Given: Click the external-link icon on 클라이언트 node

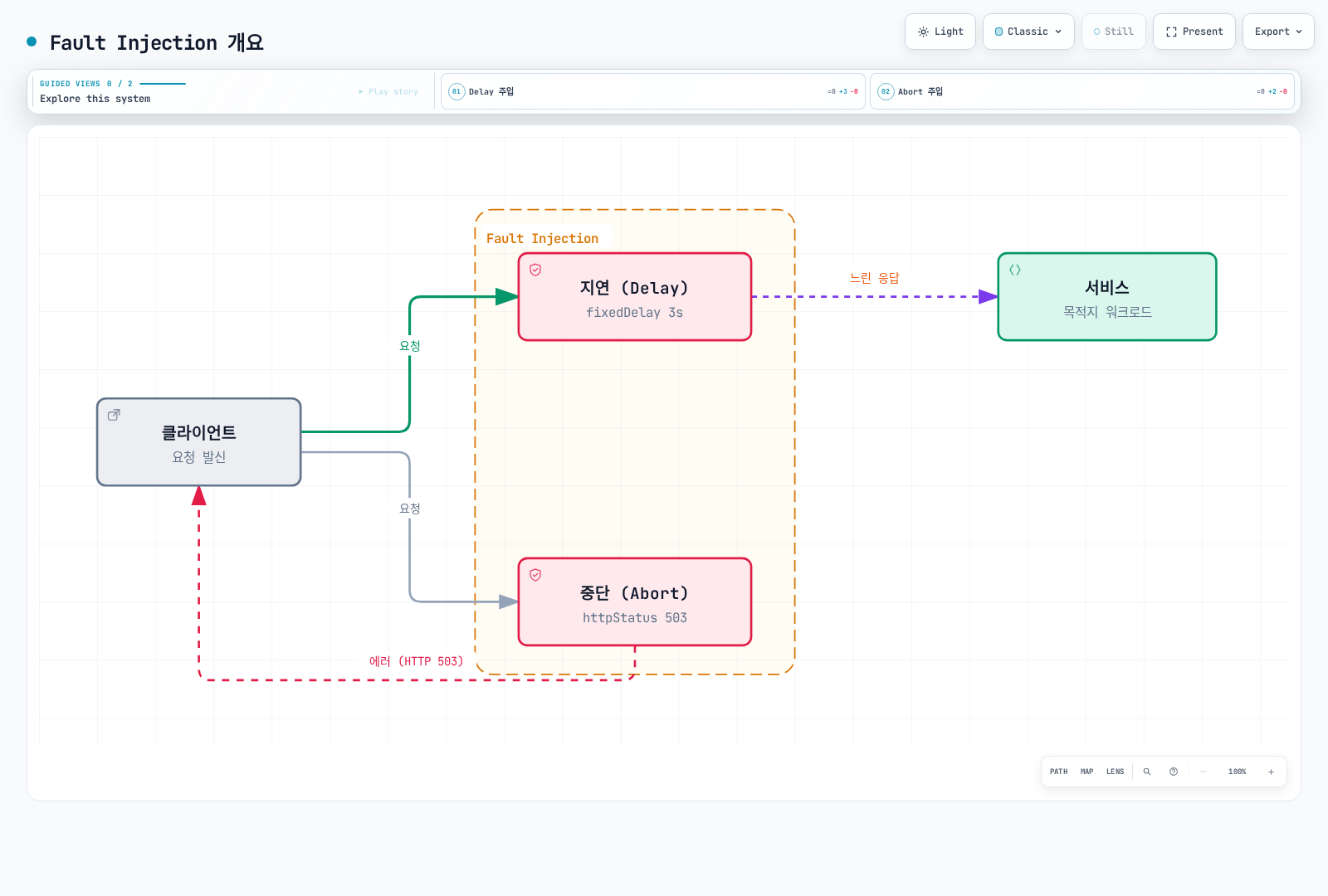Looking at the screenshot, I should coord(114,415).
